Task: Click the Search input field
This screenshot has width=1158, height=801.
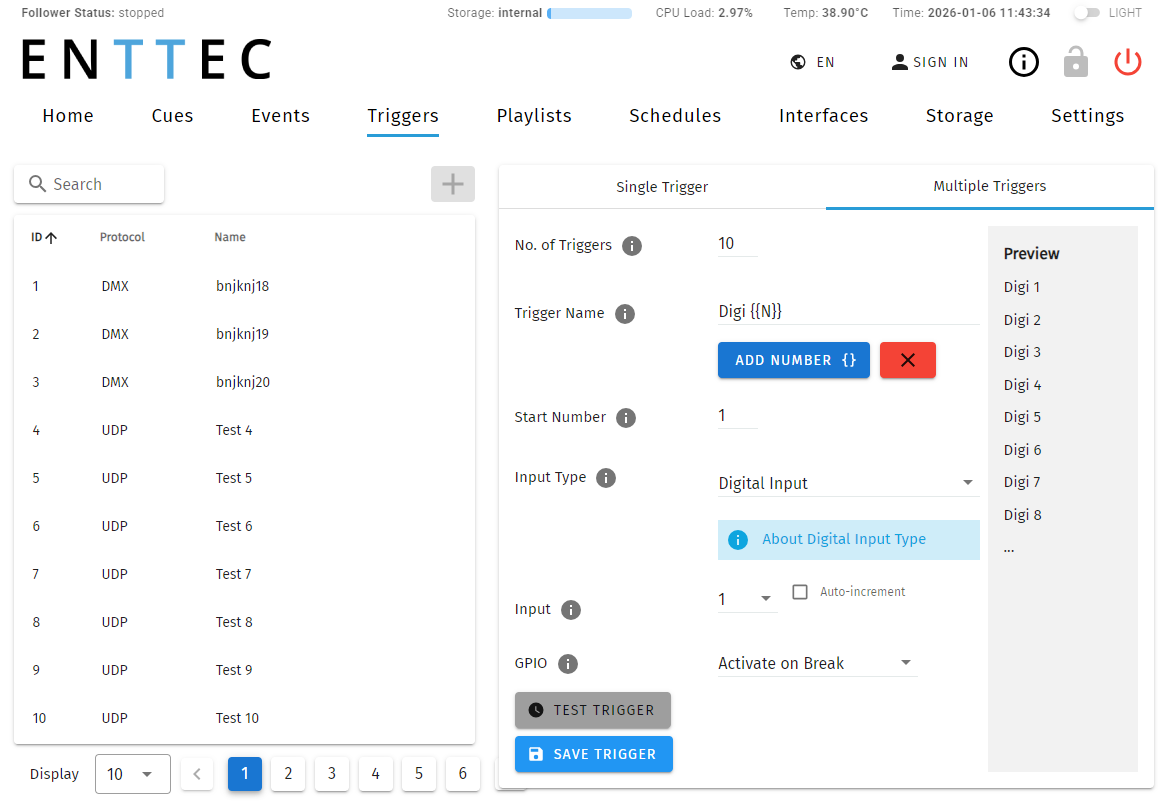Action: [x=89, y=184]
